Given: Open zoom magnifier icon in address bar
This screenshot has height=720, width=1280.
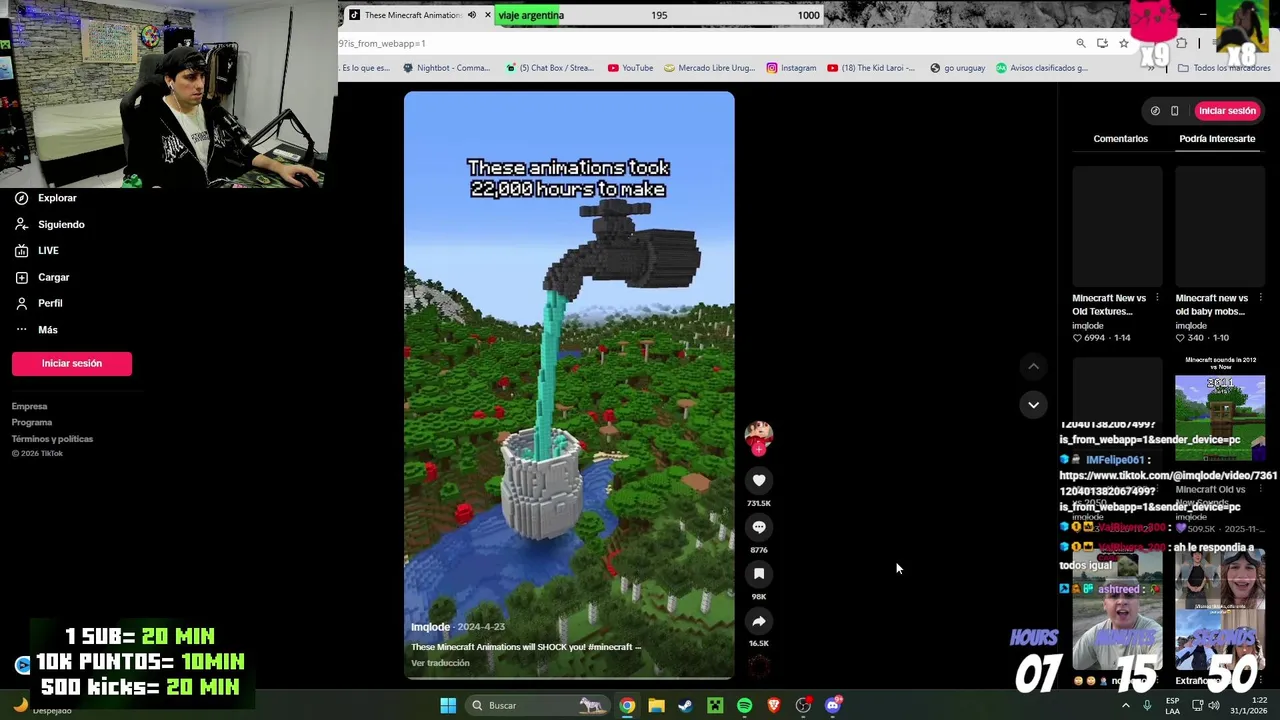Looking at the screenshot, I should 1081,43.
